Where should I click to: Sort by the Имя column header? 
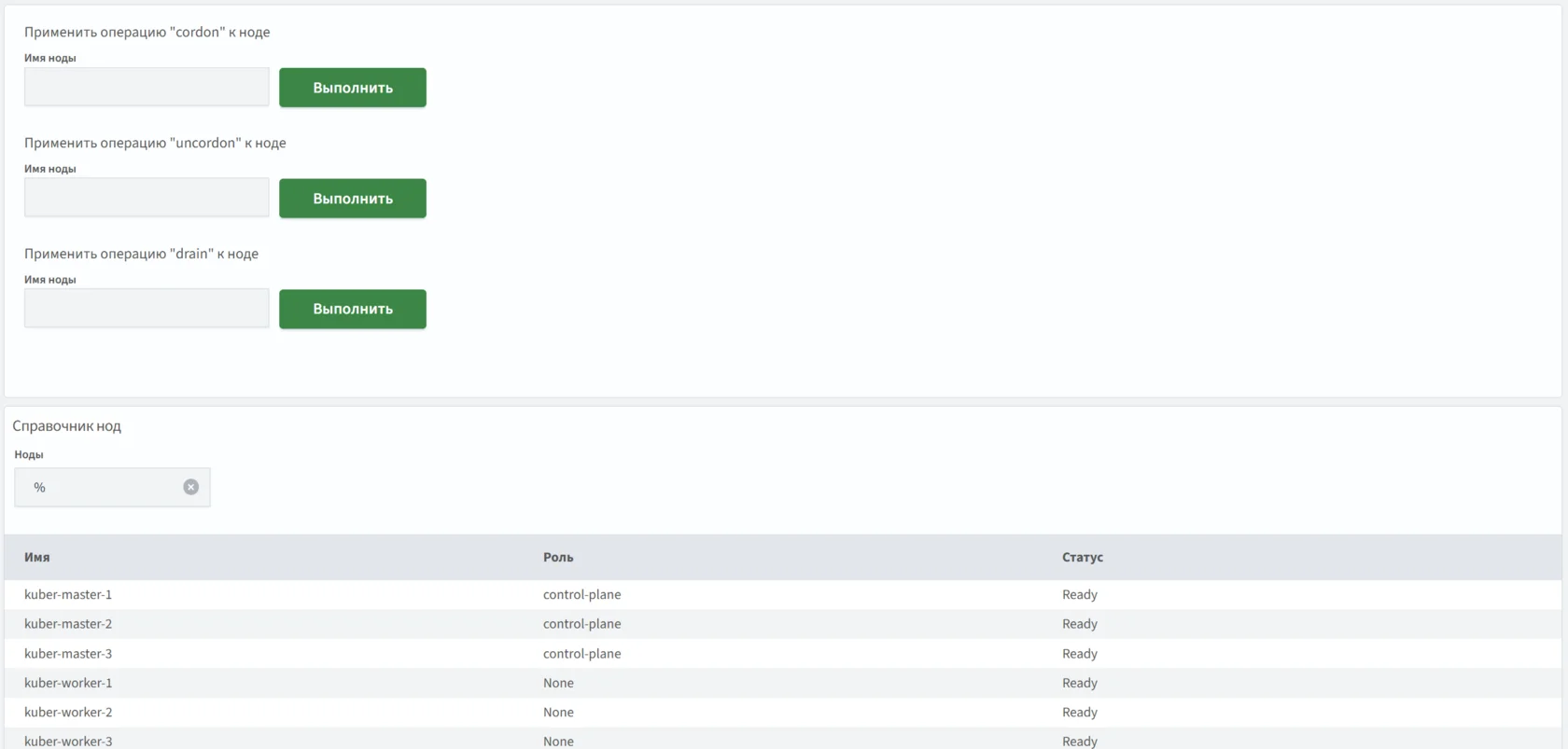pos(37,557)
